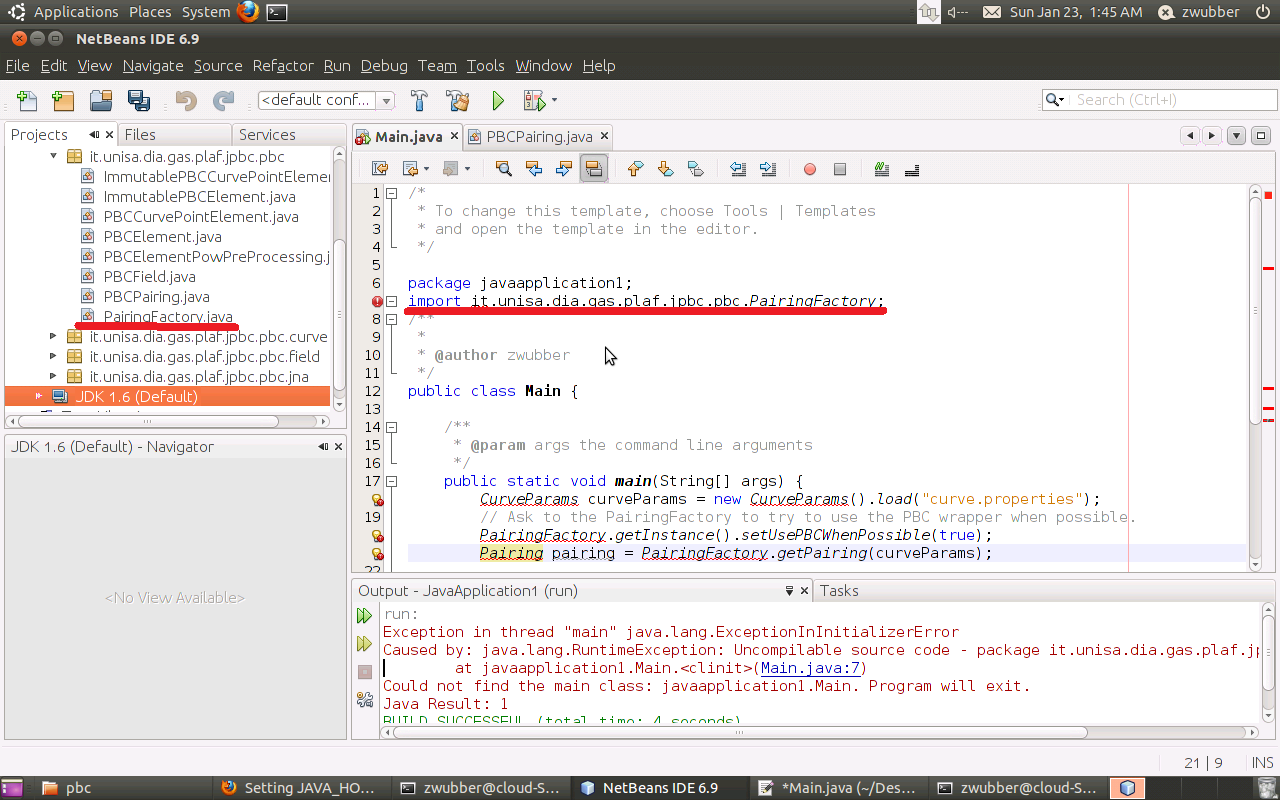This screenshot has width=1280, height=800.
Task: Collapse the it.unisa.dia.gas.plaf.jpbc.pbc package node
Action: tap(53, 157)
